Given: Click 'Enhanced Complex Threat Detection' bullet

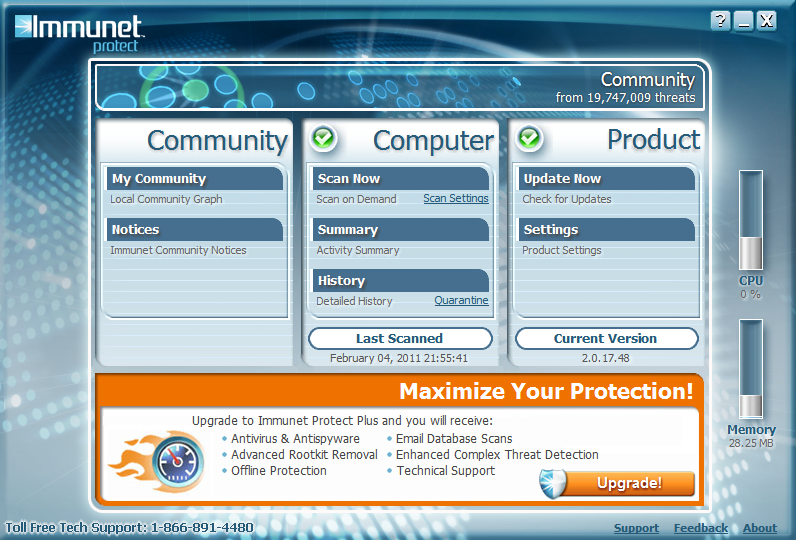Looking at the screenshot, I should tap(498, 455).
